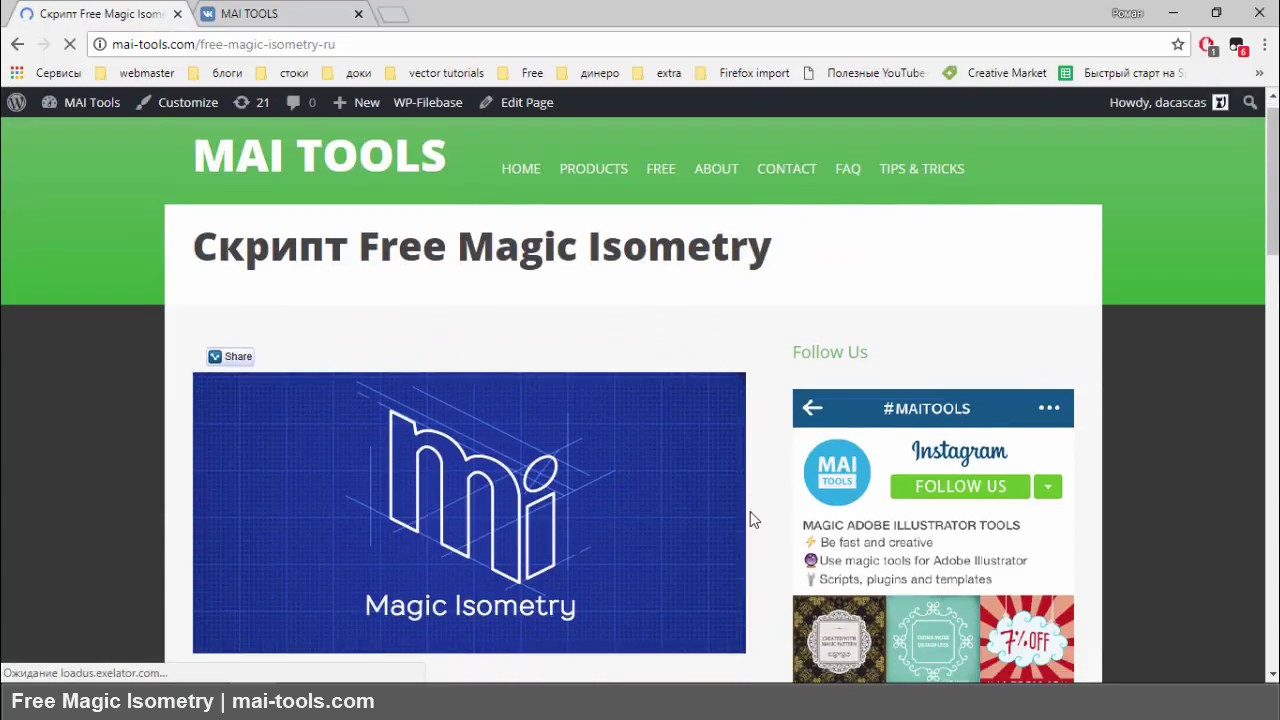This screenshot has width=1280, height=720.
Task: Click the admin bar search magnifier
Action: [1250, 102]
